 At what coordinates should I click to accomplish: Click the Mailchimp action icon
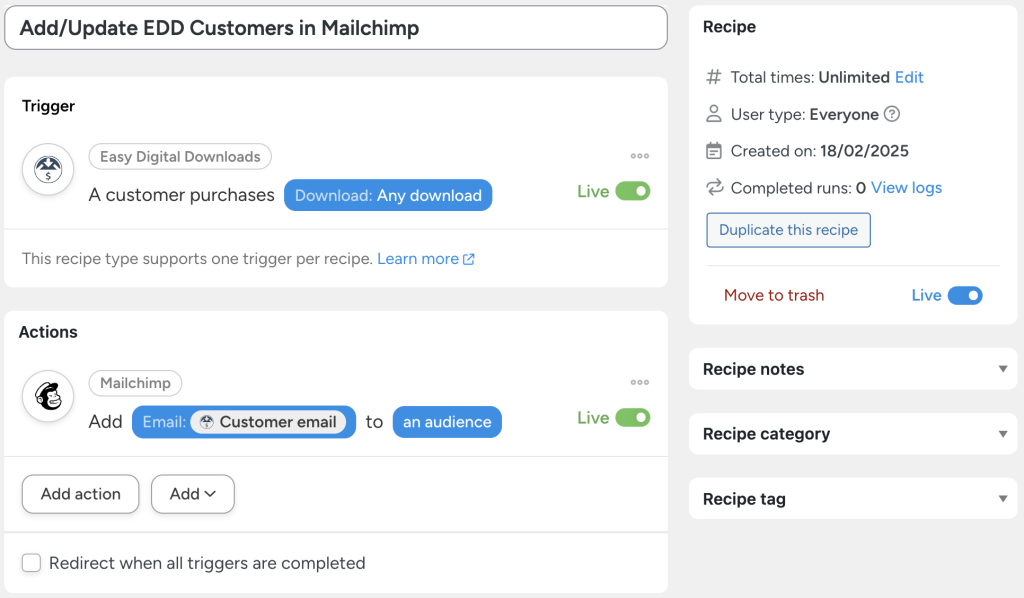[x=47, y=396]
